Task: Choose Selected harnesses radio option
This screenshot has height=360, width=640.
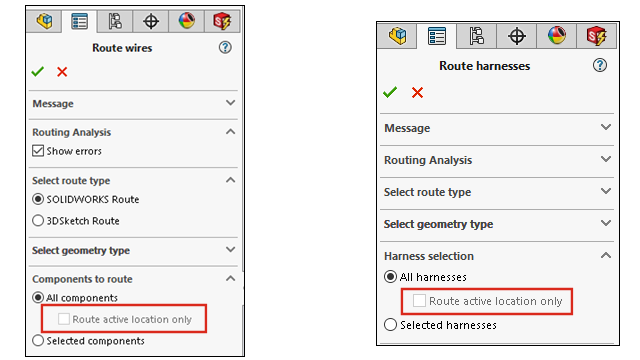Action: click(x=390, y=325)
